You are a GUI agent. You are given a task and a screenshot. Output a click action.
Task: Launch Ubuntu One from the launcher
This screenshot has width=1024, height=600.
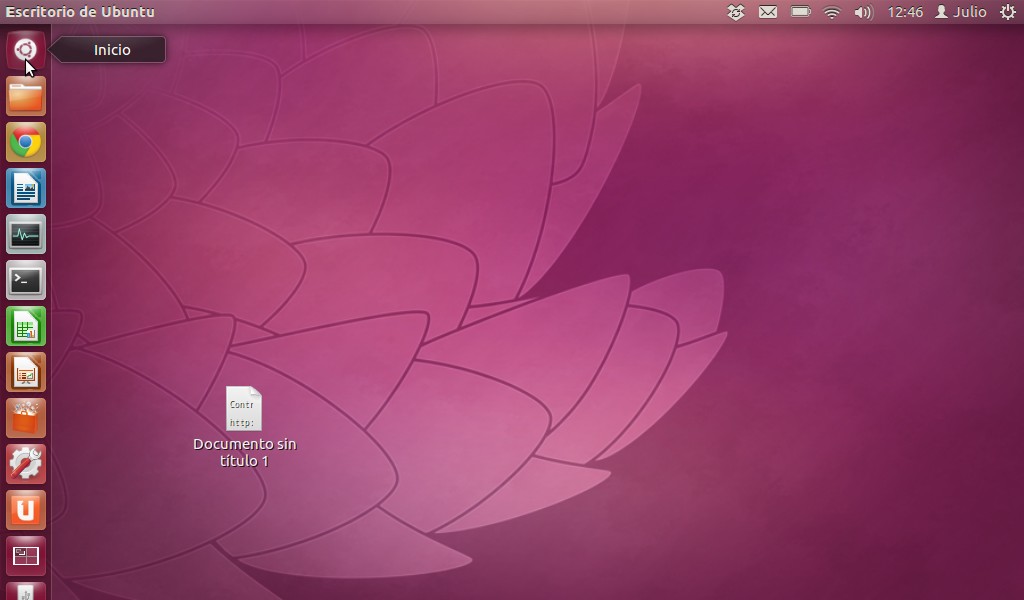click(25, 509)
